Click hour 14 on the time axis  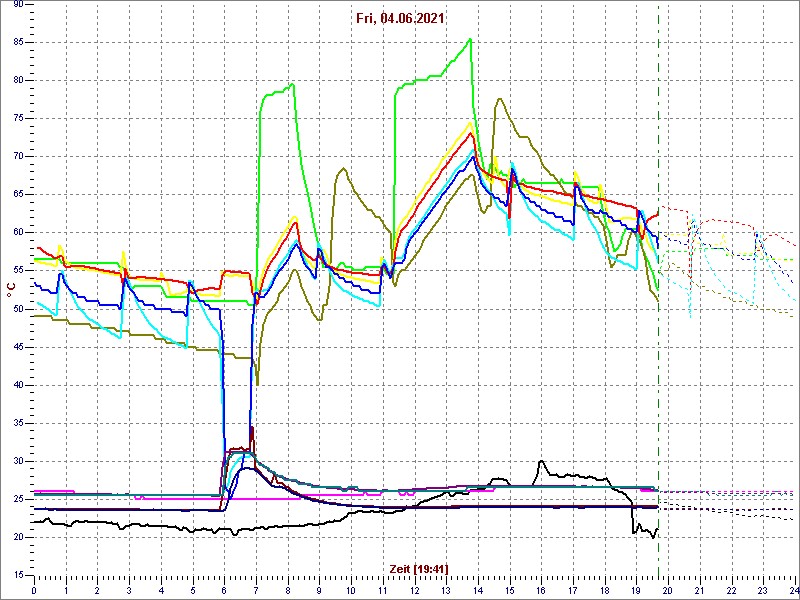click(478, 590)
